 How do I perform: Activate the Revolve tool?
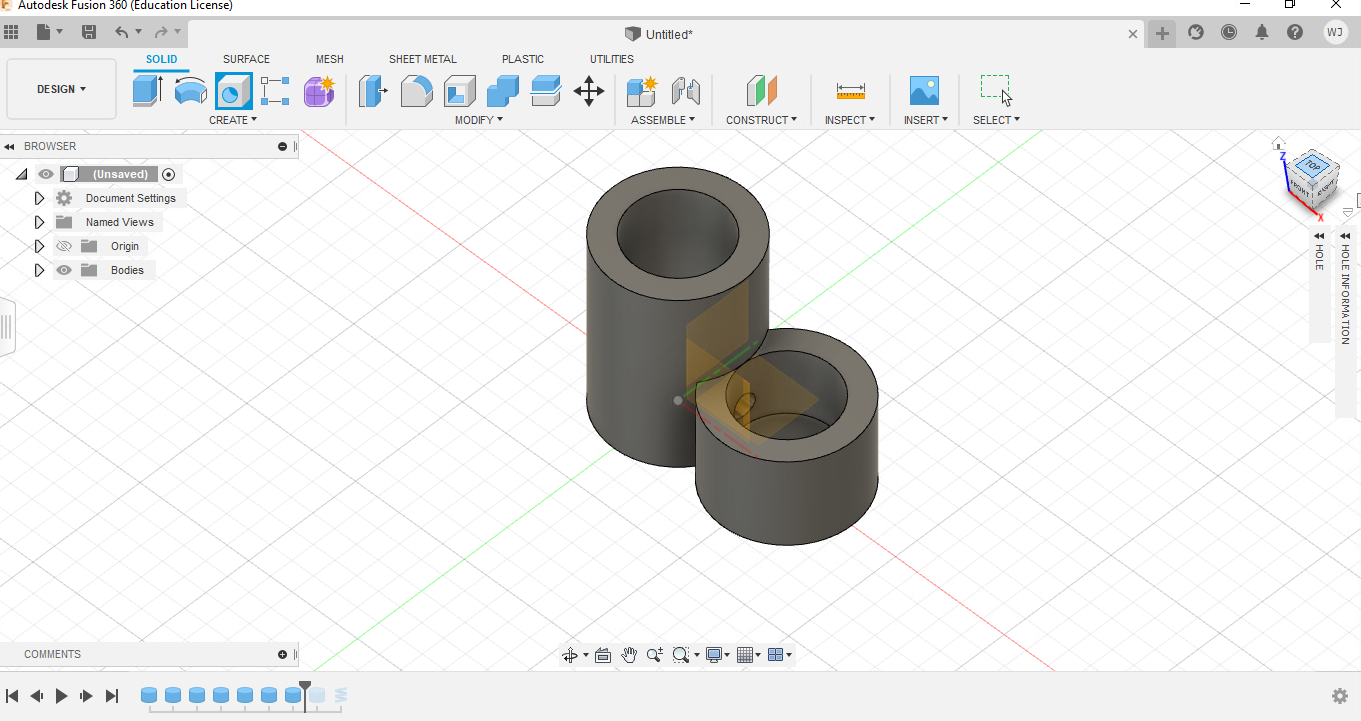[x=190, y=90]
